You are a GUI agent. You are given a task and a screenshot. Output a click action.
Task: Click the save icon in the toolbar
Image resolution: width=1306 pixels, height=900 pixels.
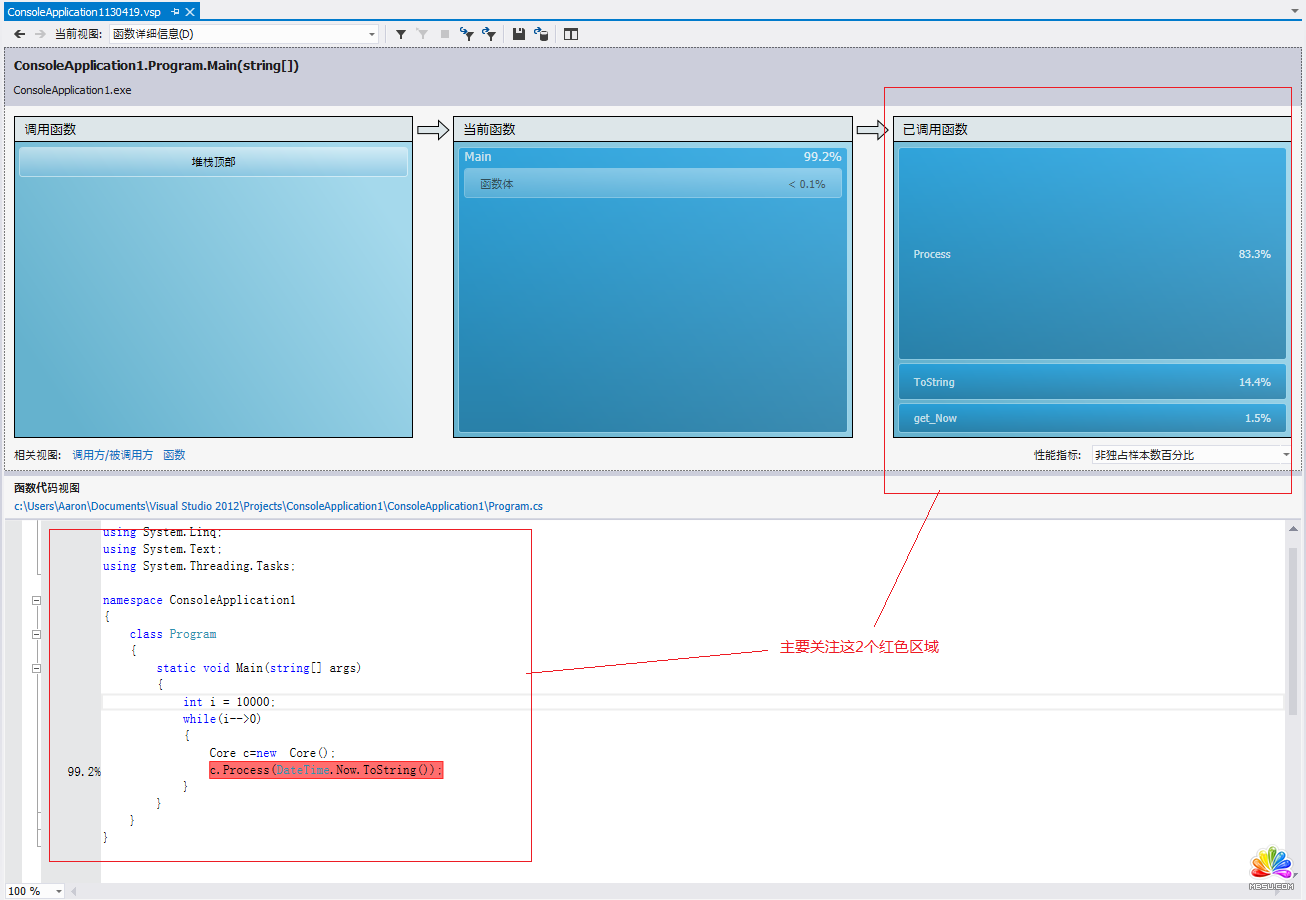click(519, 34)
